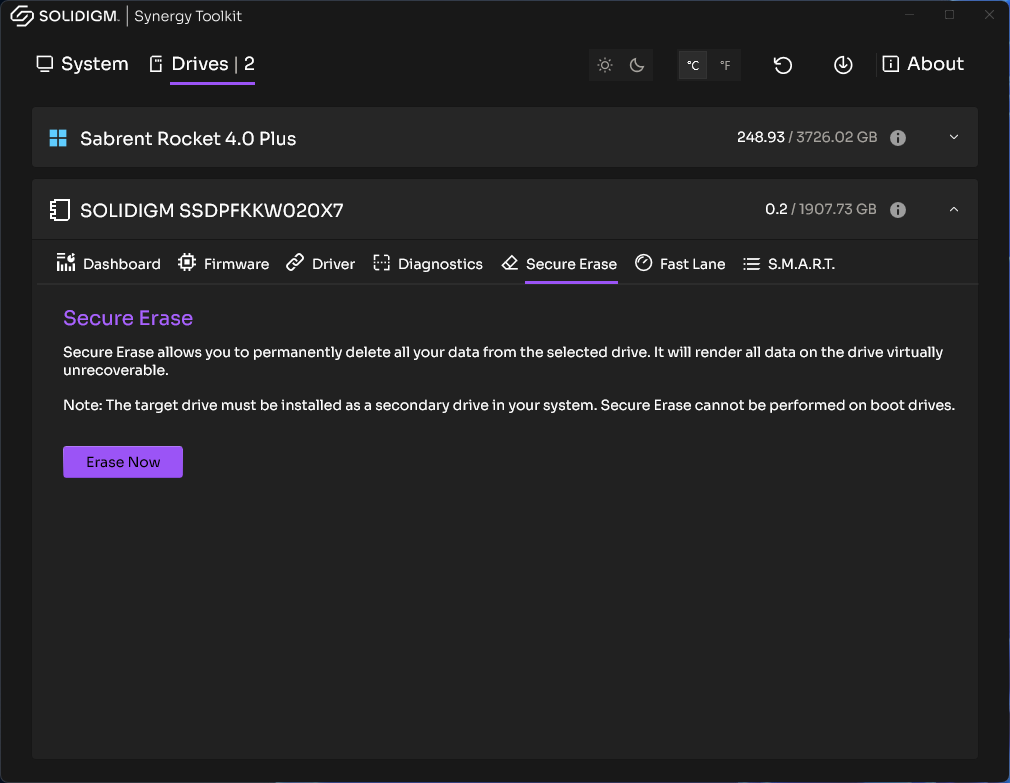Expand the Sabrent Rocket 4.0 Plus panel
The image size is (1010, 783).
click(954, 137)
